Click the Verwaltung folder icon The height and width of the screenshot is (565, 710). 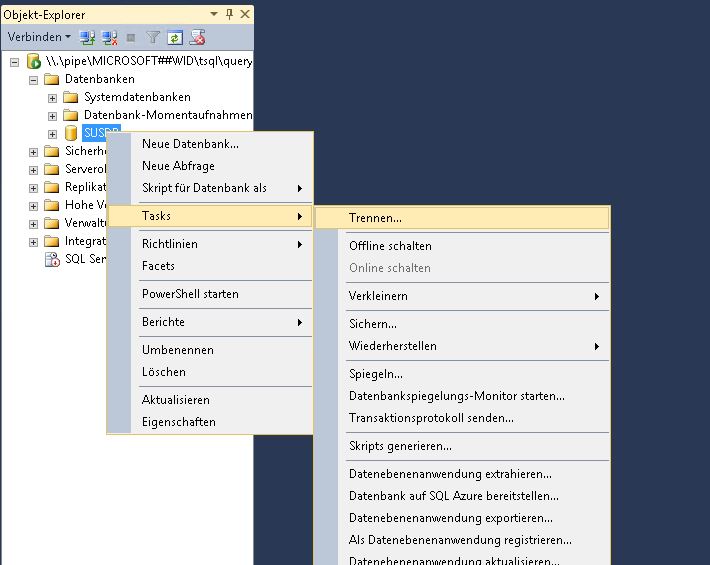click(x=52, y=224)
